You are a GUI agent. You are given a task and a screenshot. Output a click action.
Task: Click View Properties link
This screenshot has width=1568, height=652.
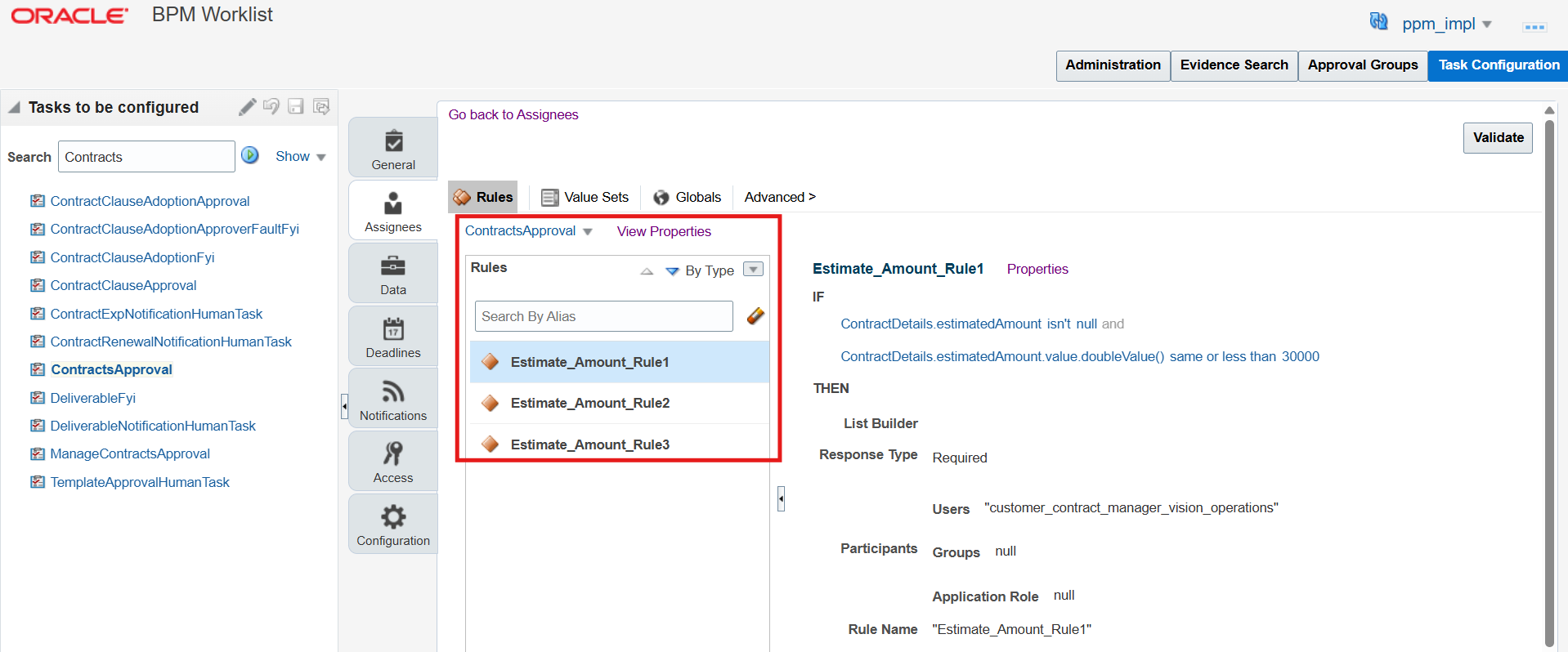point(664,231)
